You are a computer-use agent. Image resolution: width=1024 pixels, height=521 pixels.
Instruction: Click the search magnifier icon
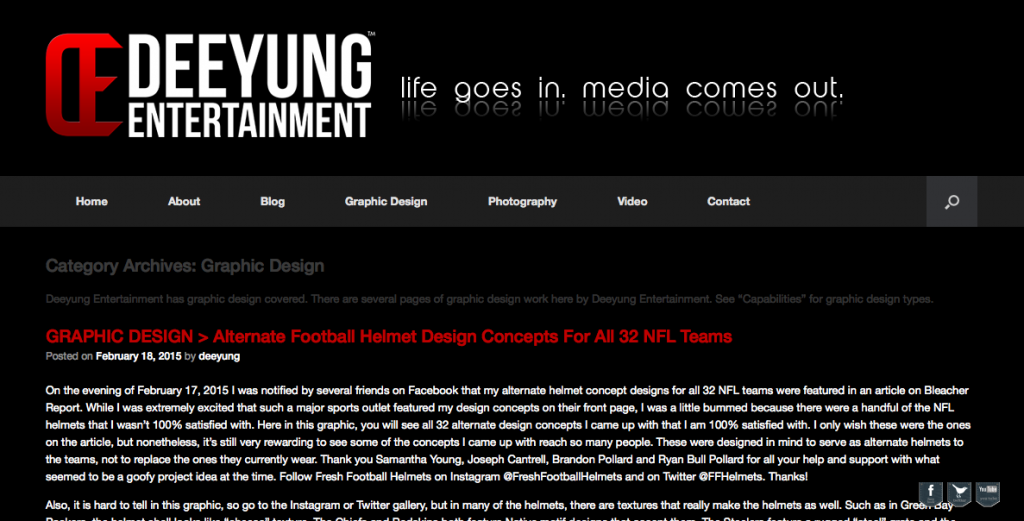[952, 202]
